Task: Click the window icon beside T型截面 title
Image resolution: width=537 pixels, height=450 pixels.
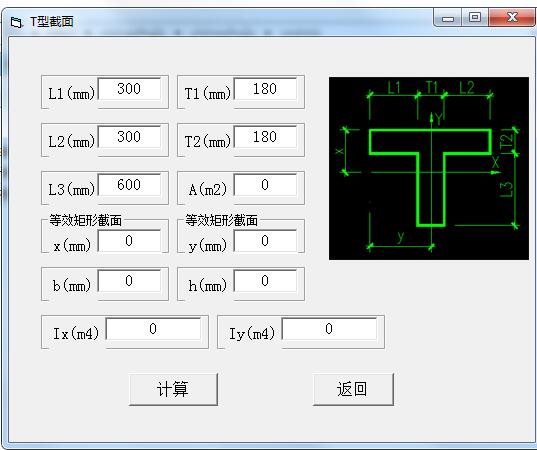Action: click(x=16, y=23)
